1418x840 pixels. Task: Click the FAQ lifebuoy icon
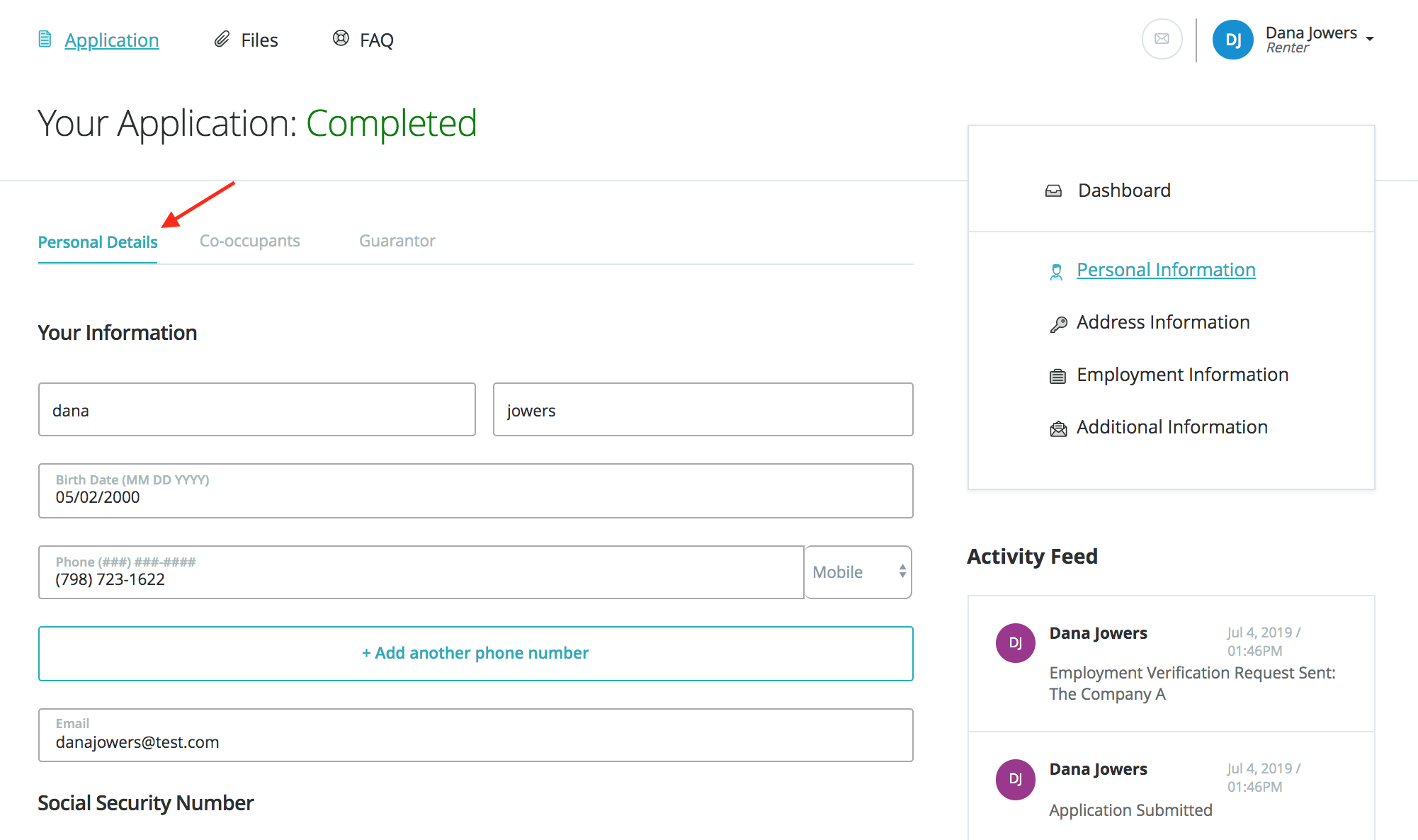(341, 38)
